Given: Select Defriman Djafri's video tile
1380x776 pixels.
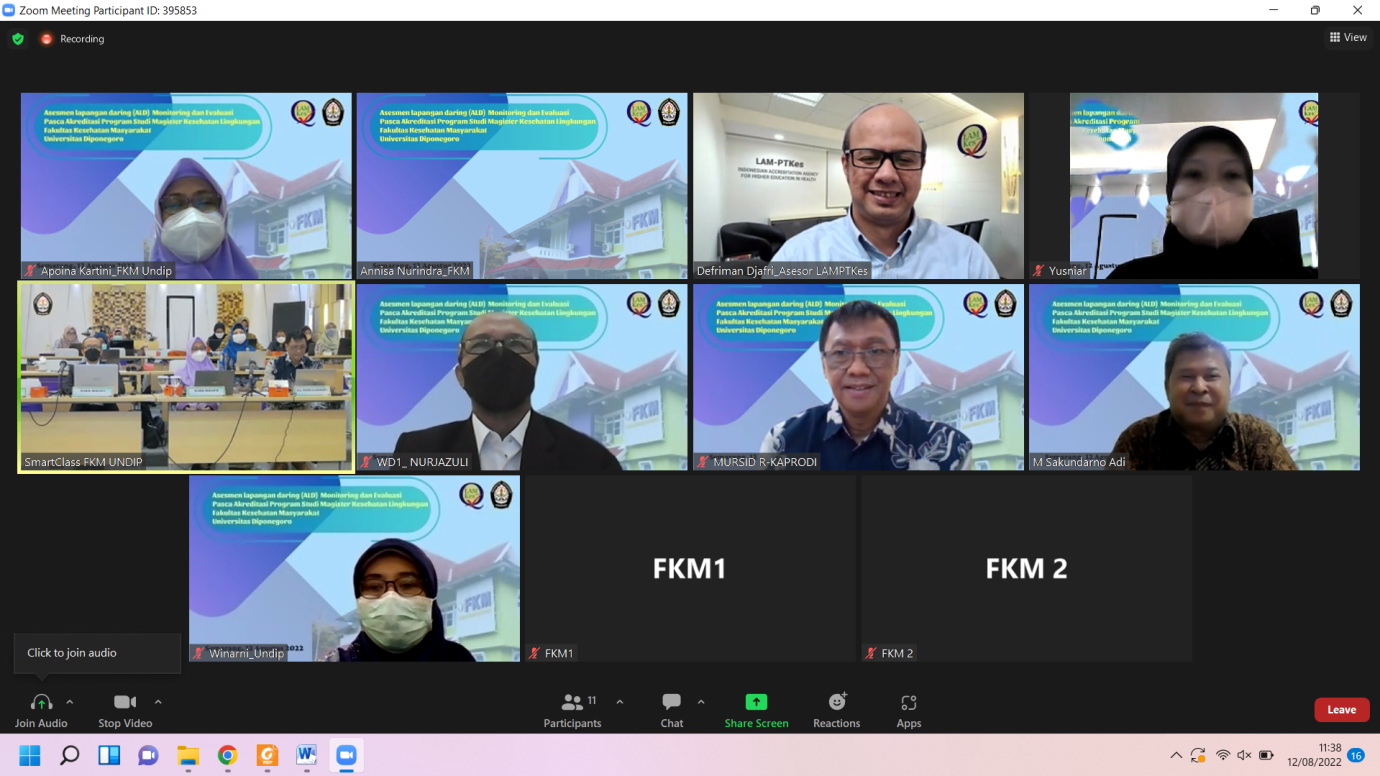Looking at the screenshot, I should pos(858,185).
